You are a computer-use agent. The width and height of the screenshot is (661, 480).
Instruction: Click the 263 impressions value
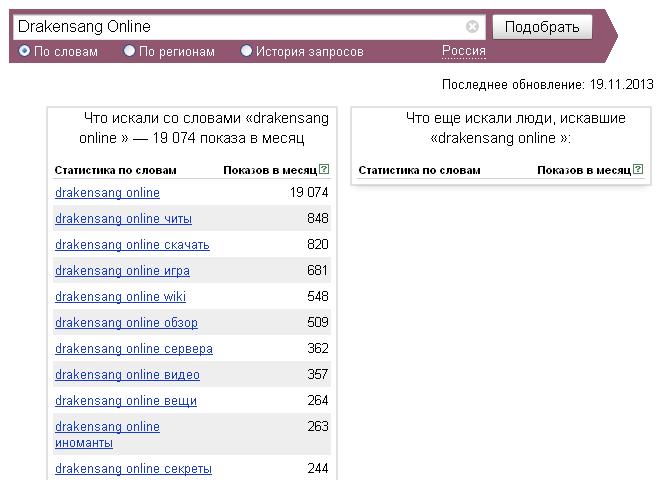pos(318,426)
